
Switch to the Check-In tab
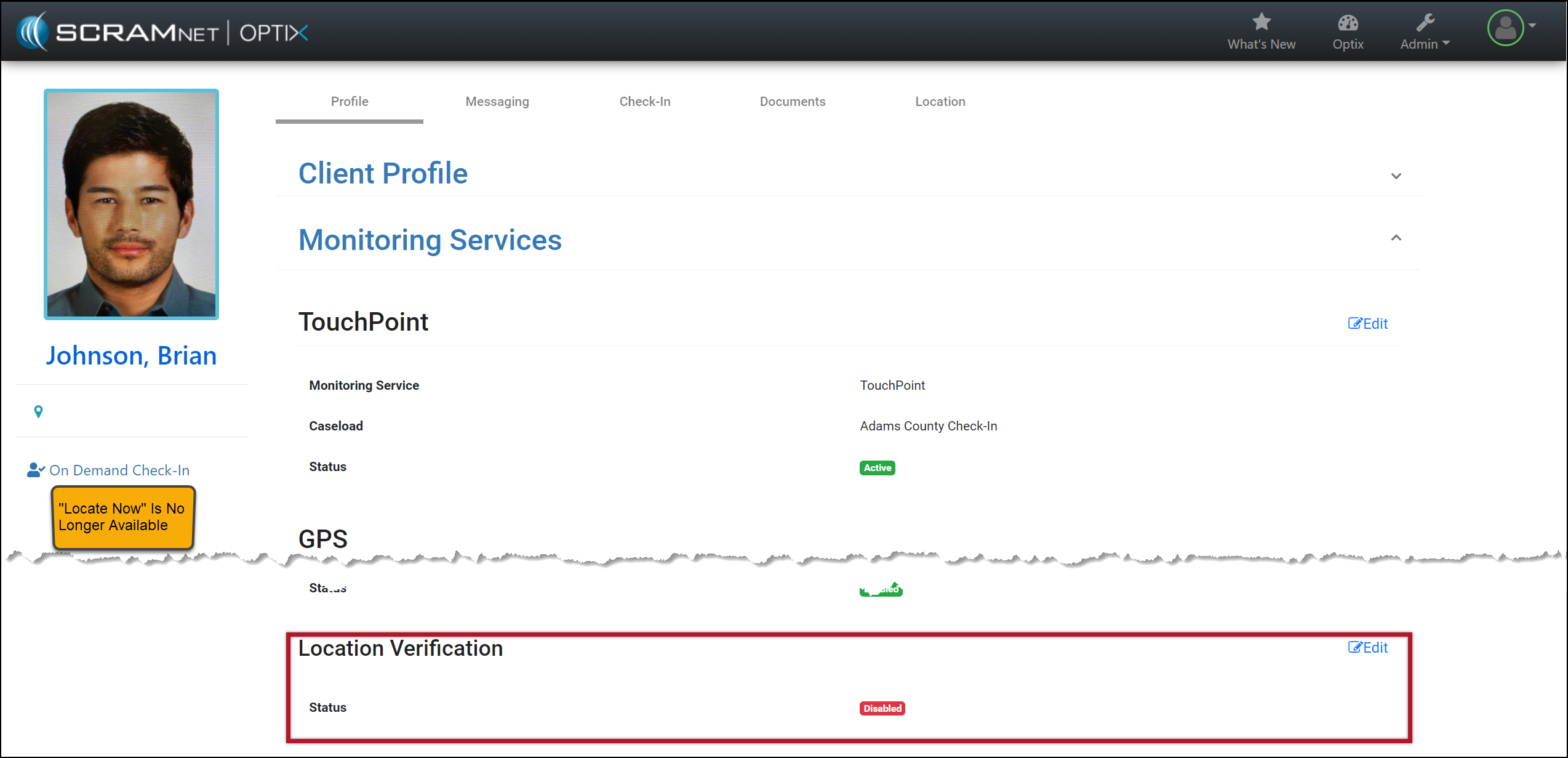644,102
